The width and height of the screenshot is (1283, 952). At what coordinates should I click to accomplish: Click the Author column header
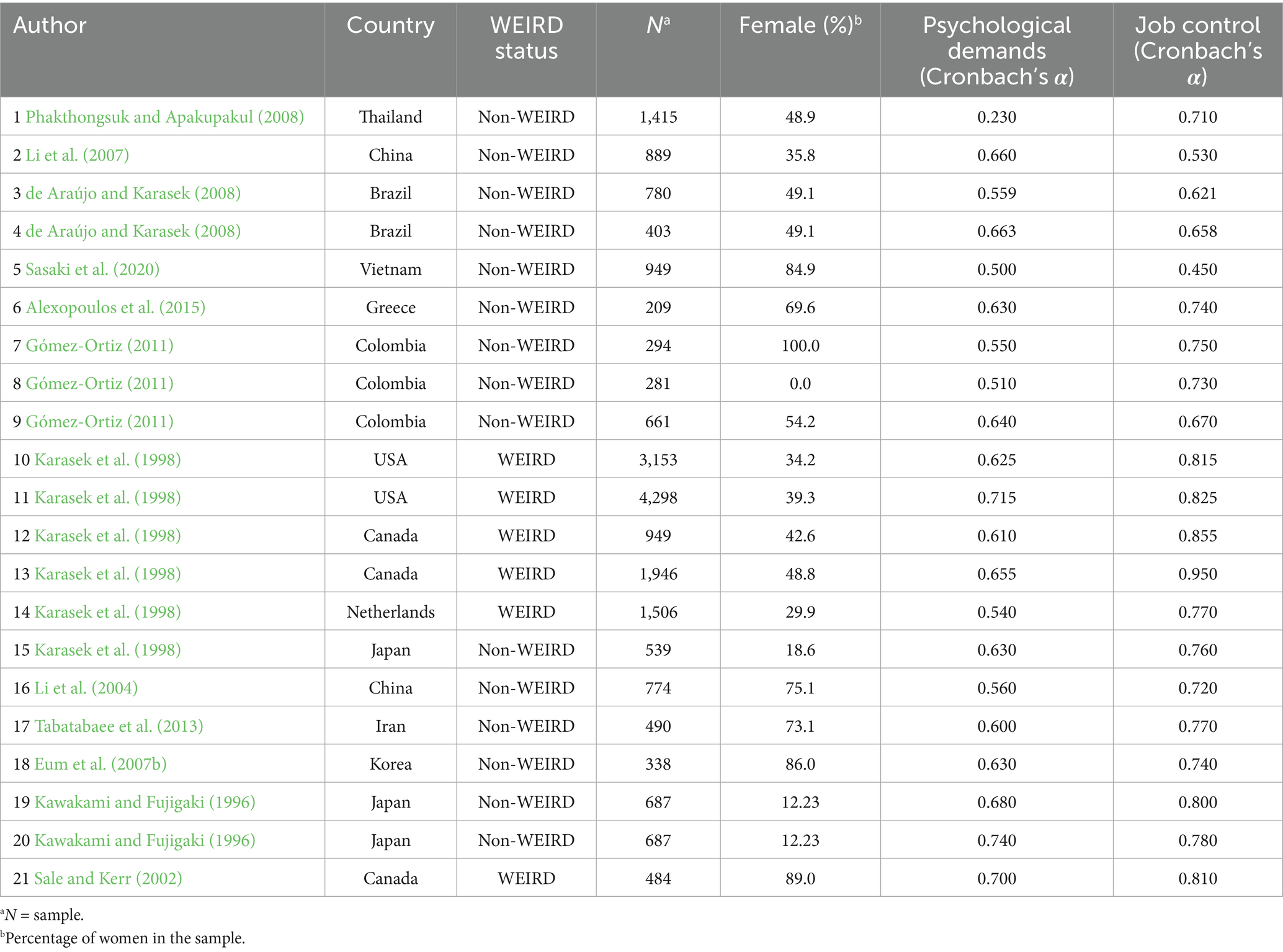pyautogui.click(x=50, y=25)
